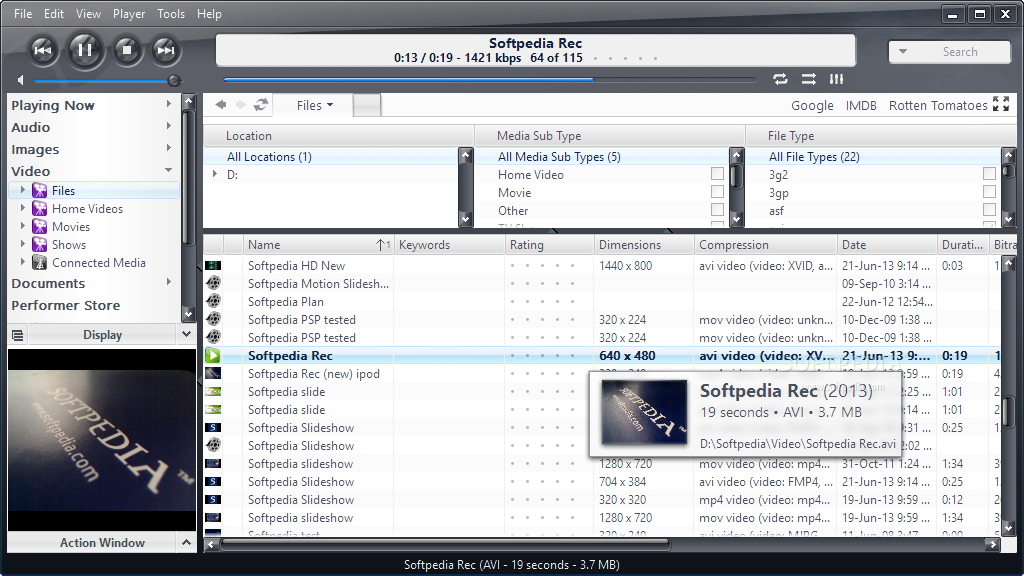1024x576 pixels.
Task: Select the empty tab next to Files
Action: point(367,105)
